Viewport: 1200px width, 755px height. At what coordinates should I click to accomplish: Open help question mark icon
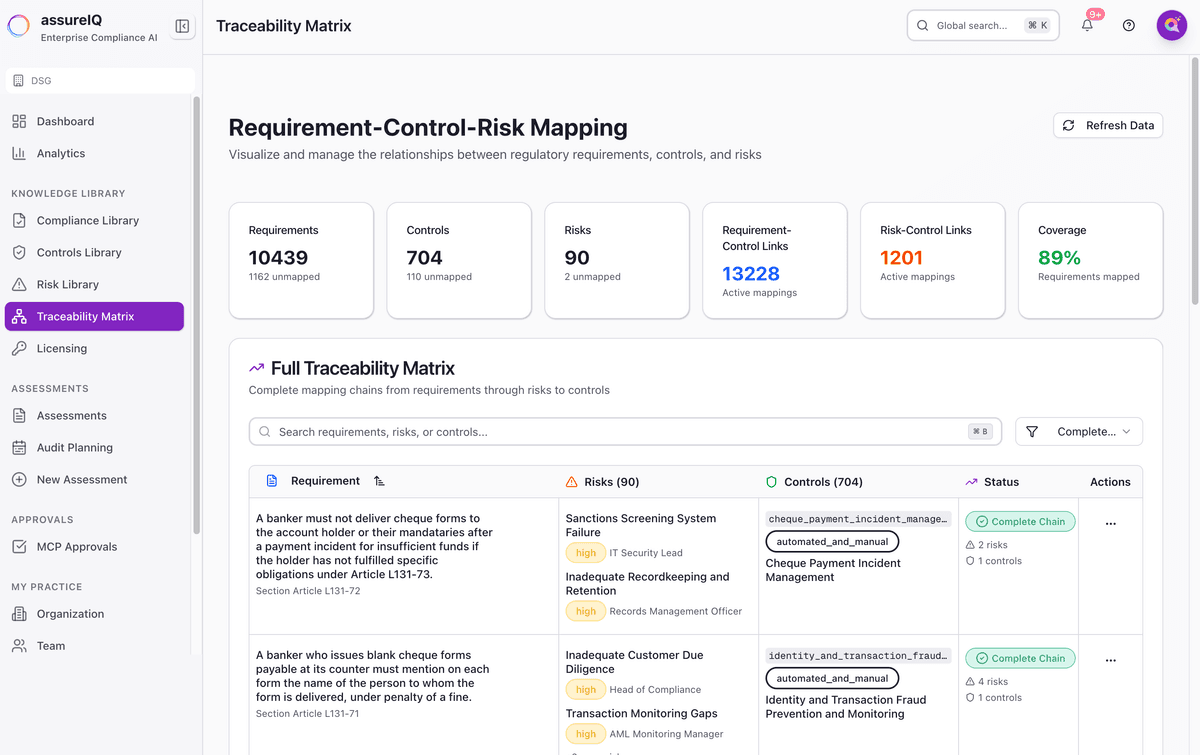click(x=1129, y=26)
